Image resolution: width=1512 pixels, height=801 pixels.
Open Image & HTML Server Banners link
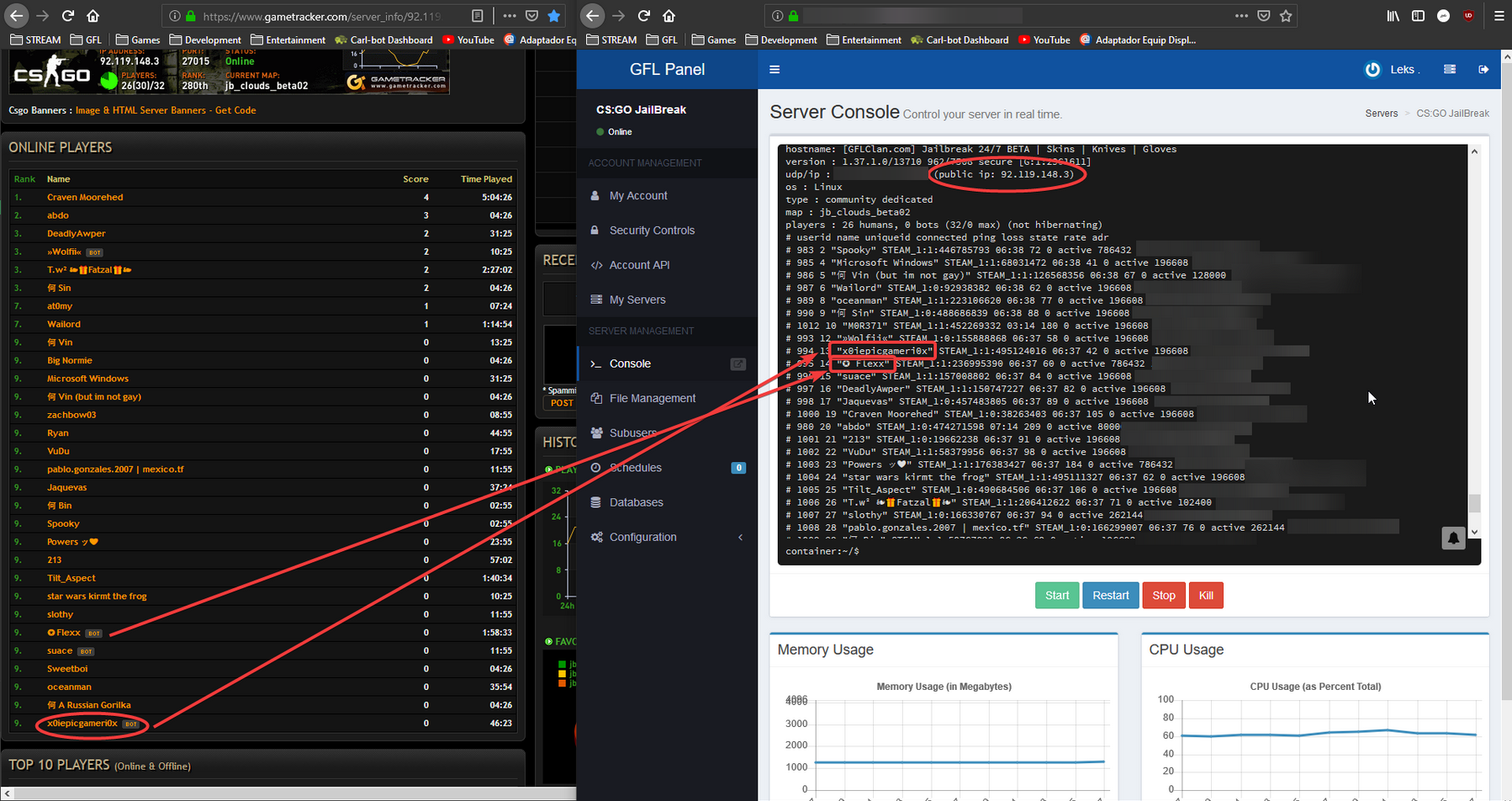(165, 110)
